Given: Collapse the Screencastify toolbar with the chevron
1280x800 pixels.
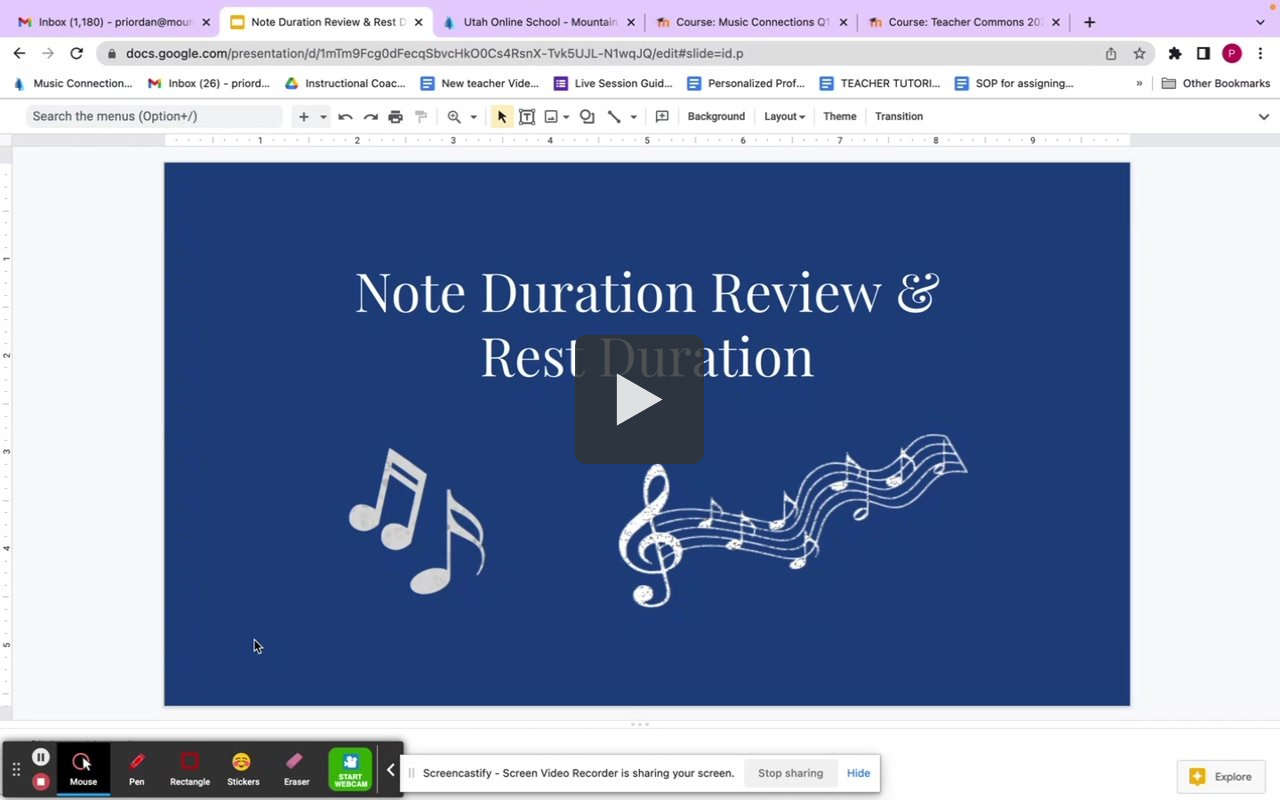Looking at the screenshot, I should coord(391,769).
